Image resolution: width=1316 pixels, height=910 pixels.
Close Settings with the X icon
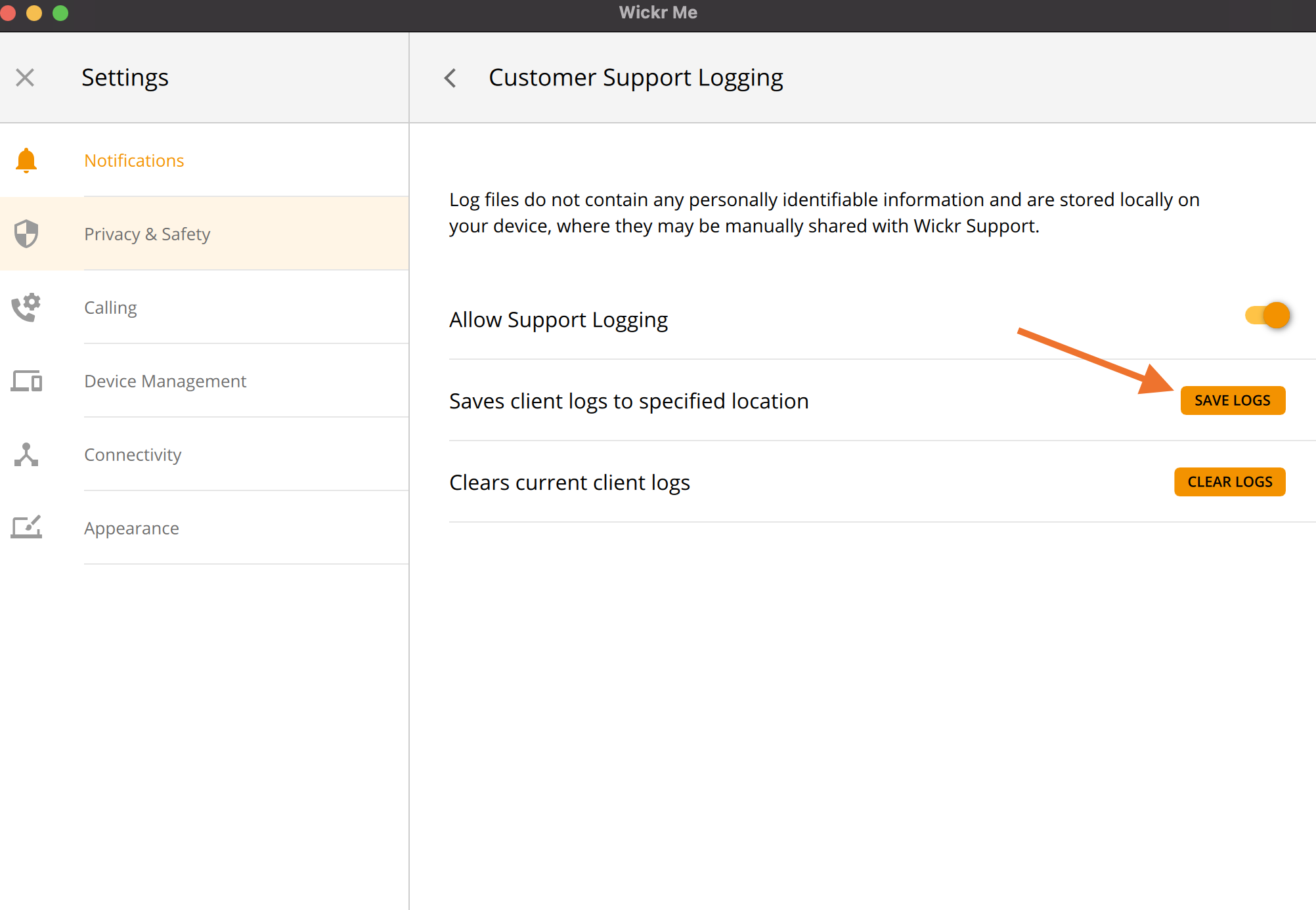click(25, 77)
